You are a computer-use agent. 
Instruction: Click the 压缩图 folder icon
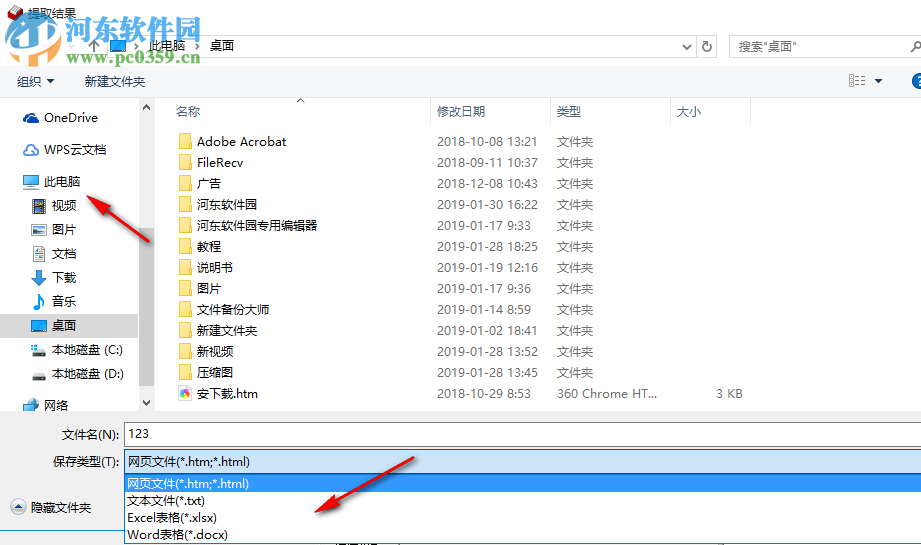click(185, 372)
